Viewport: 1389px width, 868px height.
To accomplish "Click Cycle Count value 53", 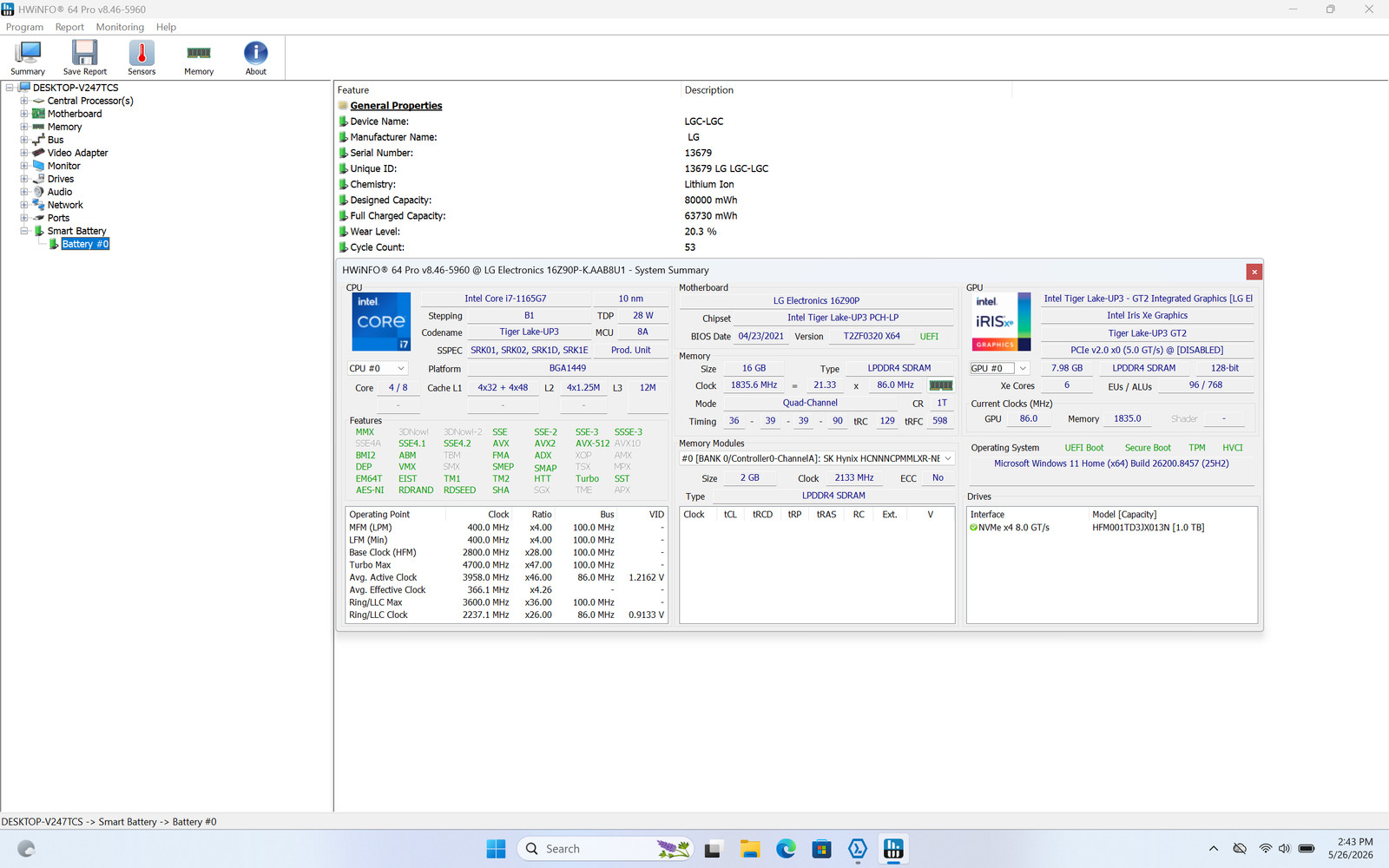I will click(x=690, y=247).
